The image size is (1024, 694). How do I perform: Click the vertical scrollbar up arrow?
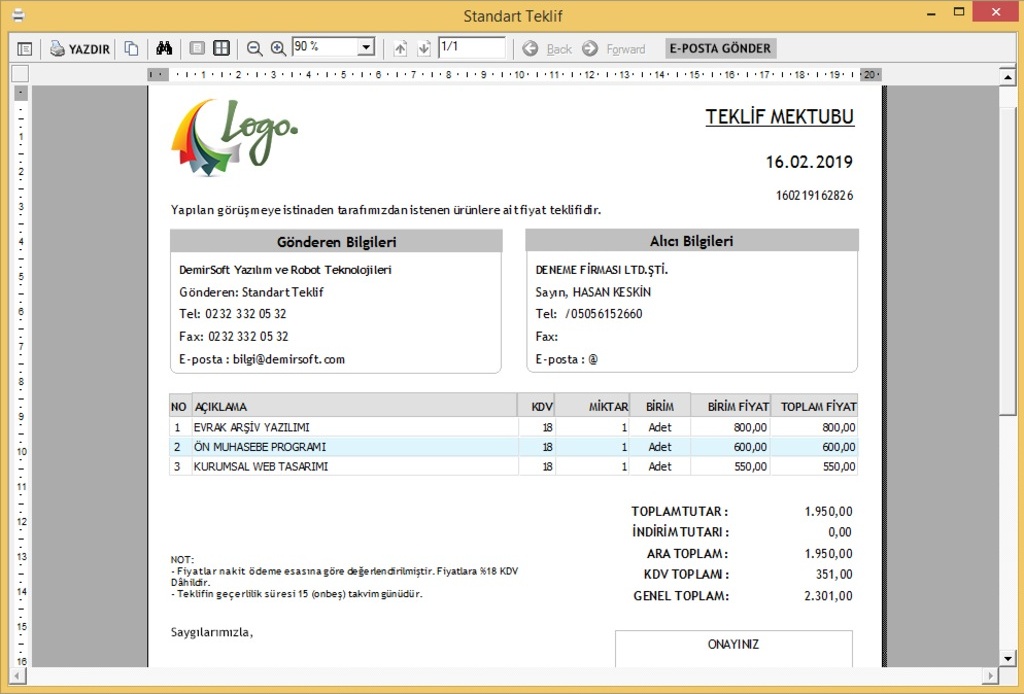1007,77
